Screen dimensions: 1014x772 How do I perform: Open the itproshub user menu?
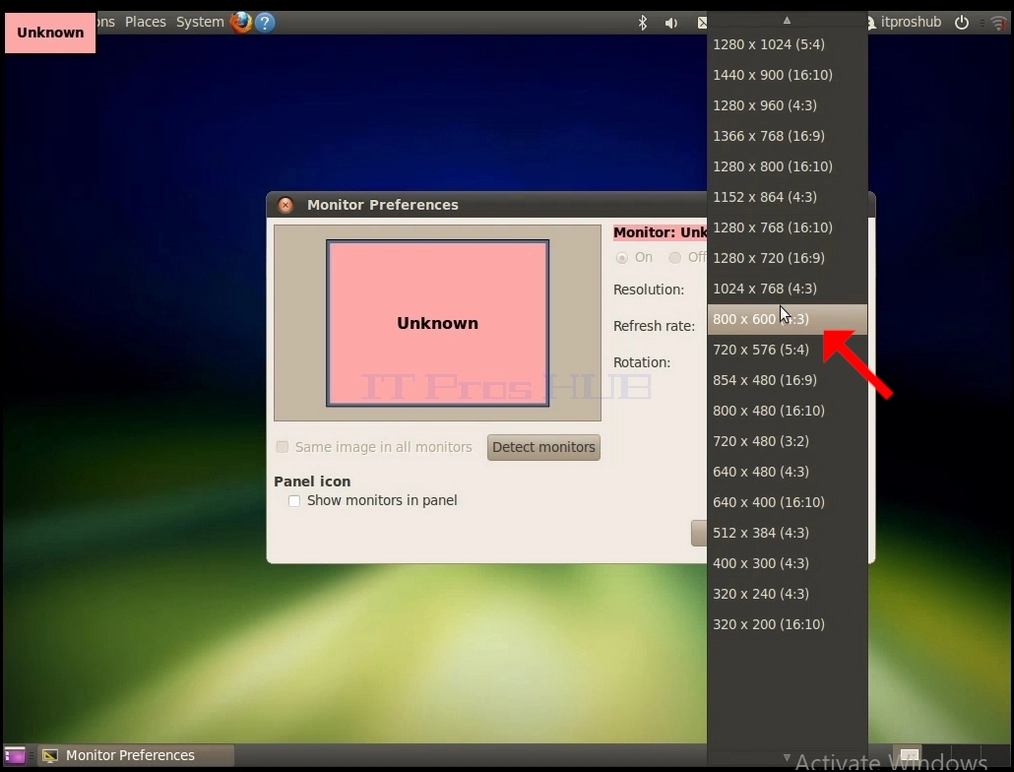click(x=904, y=22)
